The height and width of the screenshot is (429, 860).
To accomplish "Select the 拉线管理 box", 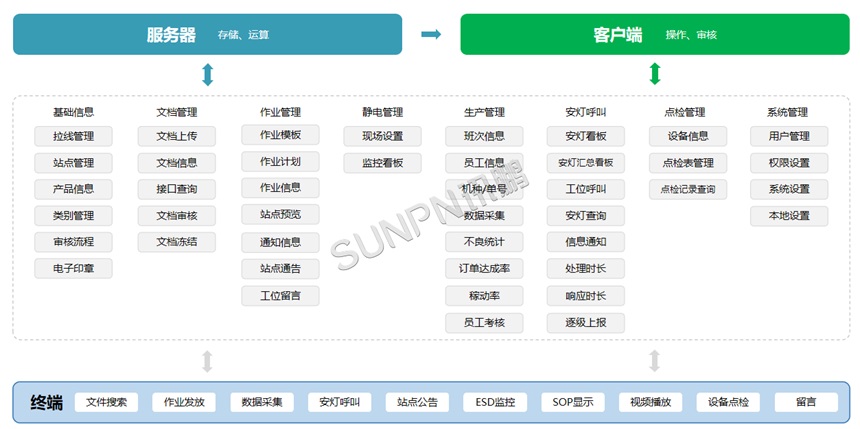I will click(73, 136).
